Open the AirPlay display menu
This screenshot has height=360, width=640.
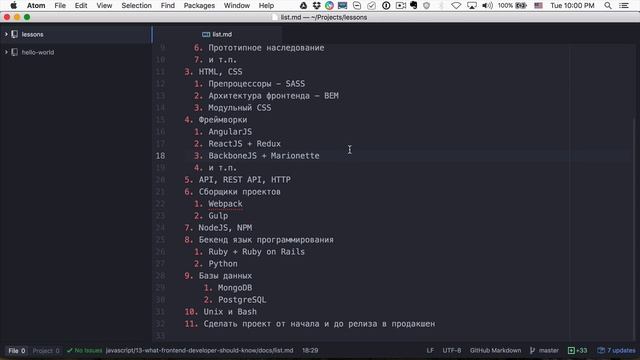471,5
